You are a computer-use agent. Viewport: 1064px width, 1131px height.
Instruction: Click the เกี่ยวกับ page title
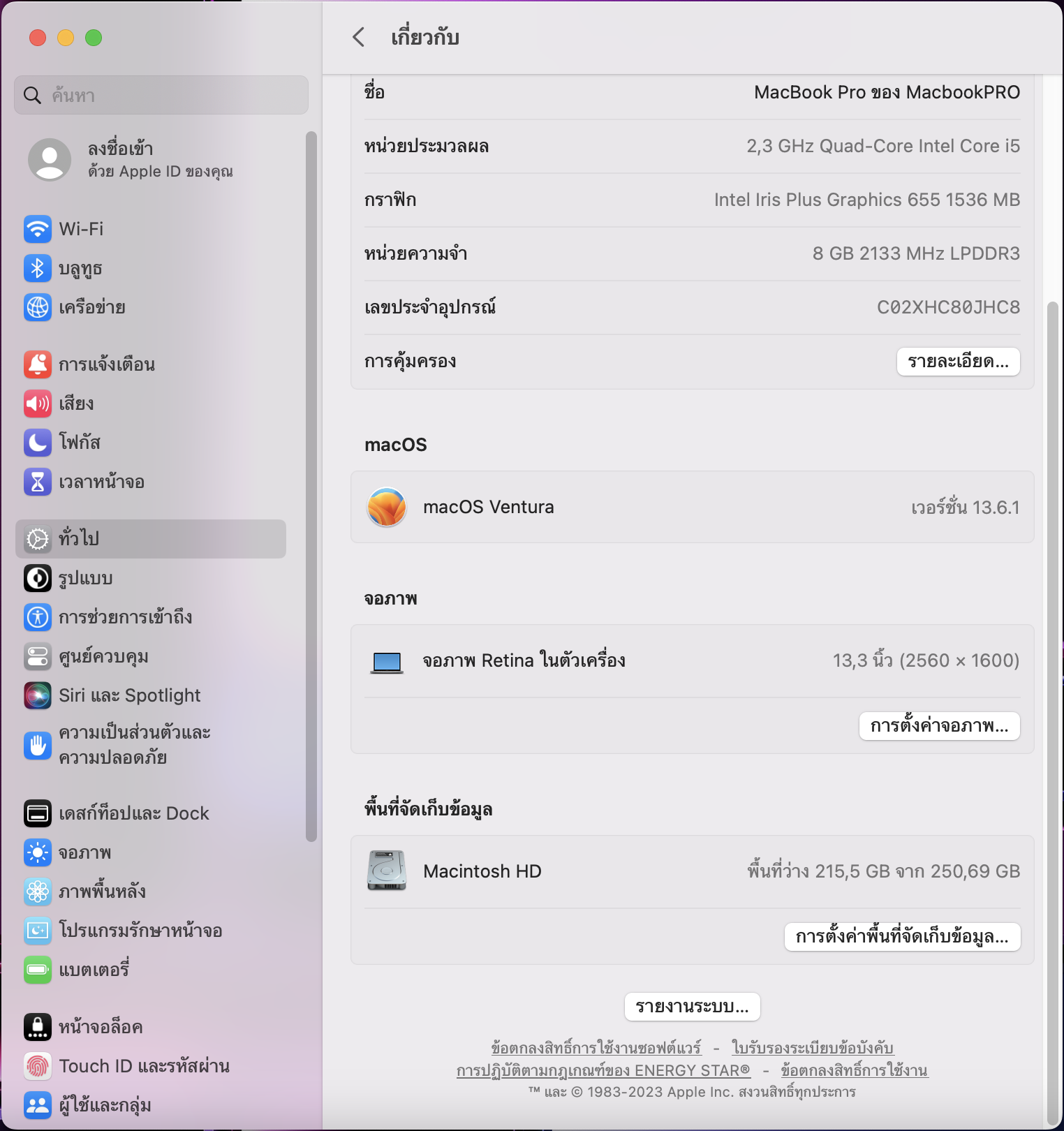(x=425, y=37)
